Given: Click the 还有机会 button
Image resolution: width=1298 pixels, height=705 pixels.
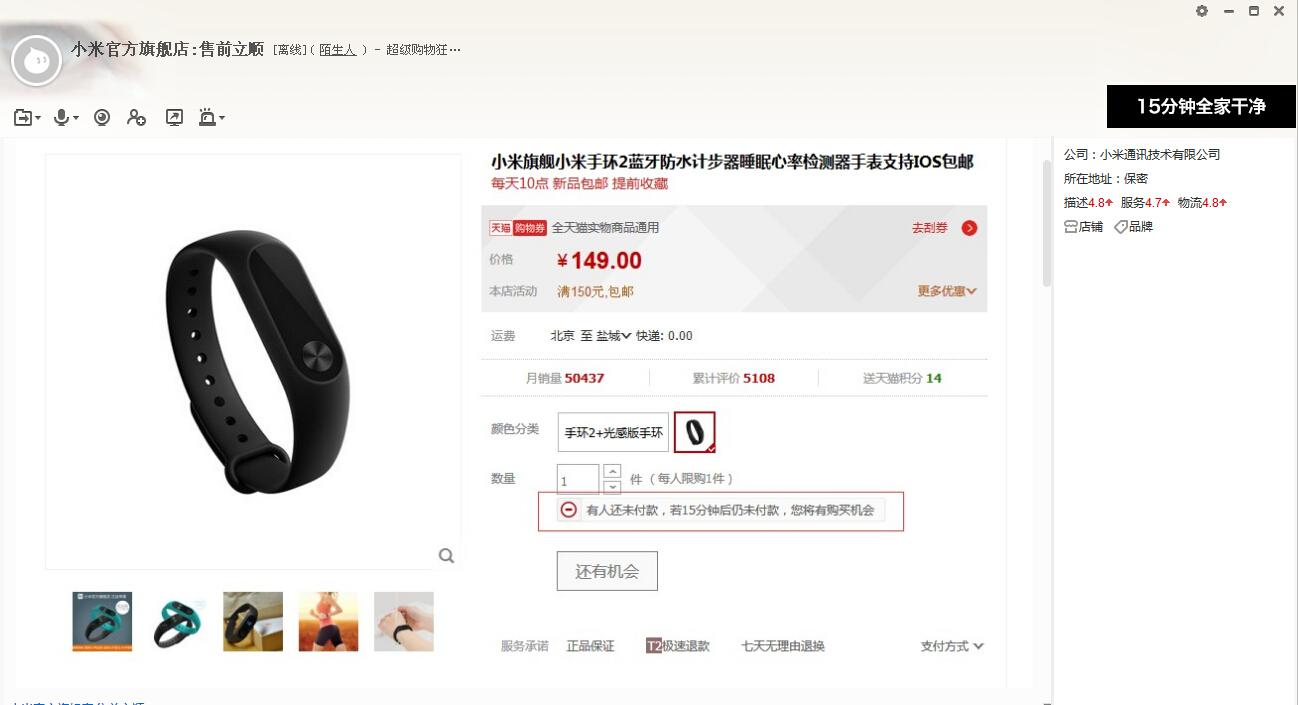Looking at the screenshot, I should (x=607, y=571).
